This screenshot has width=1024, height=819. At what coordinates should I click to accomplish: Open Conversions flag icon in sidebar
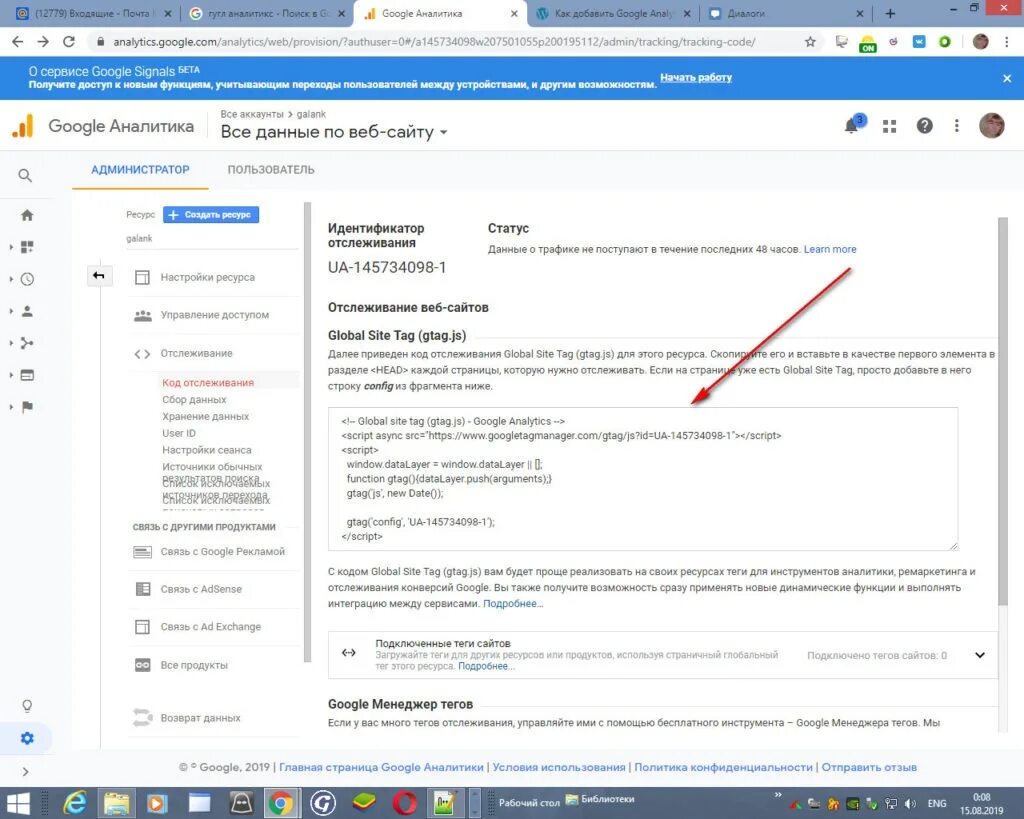(27, 407)
